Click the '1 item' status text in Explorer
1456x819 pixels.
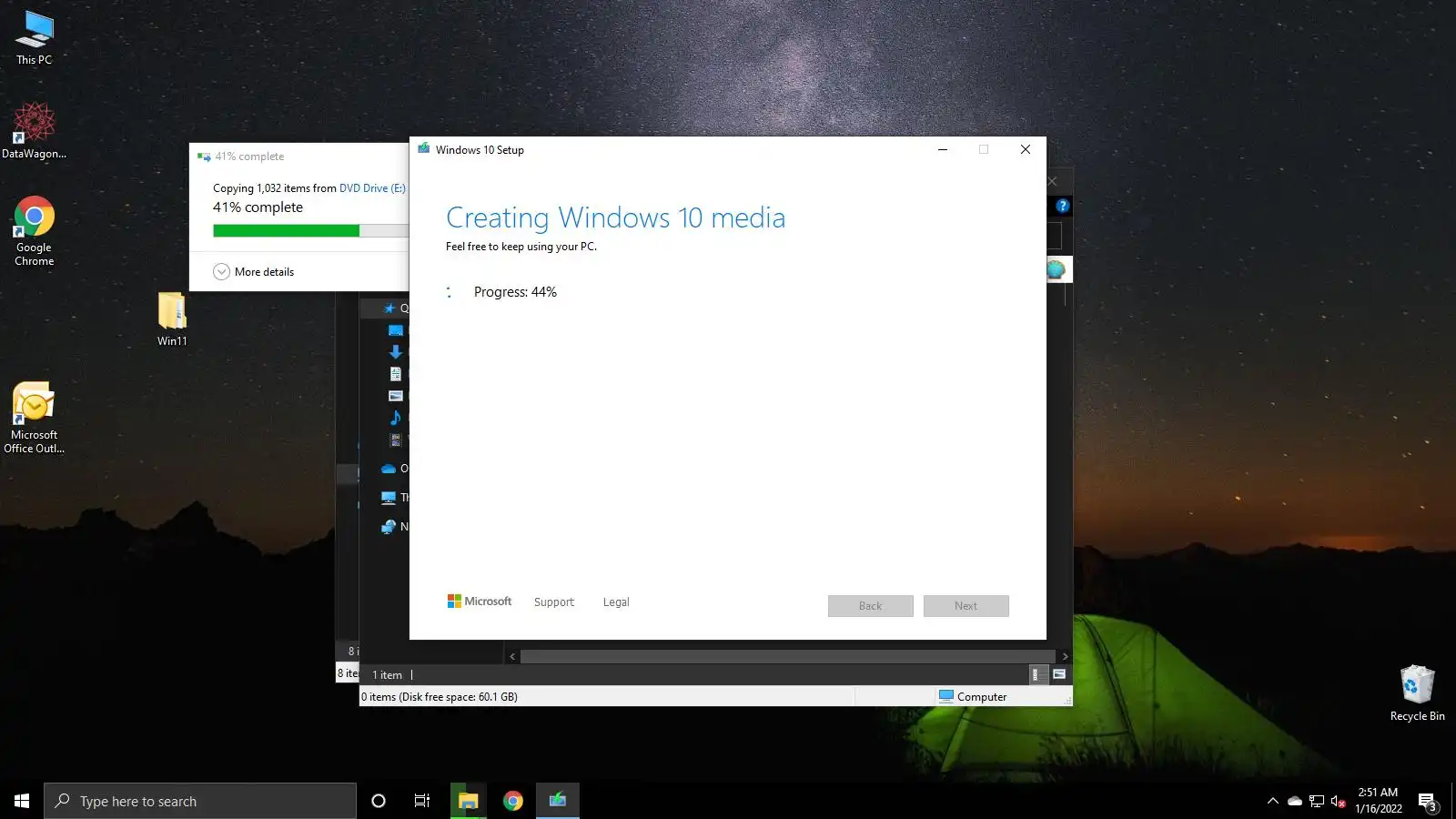pos(387,675)
